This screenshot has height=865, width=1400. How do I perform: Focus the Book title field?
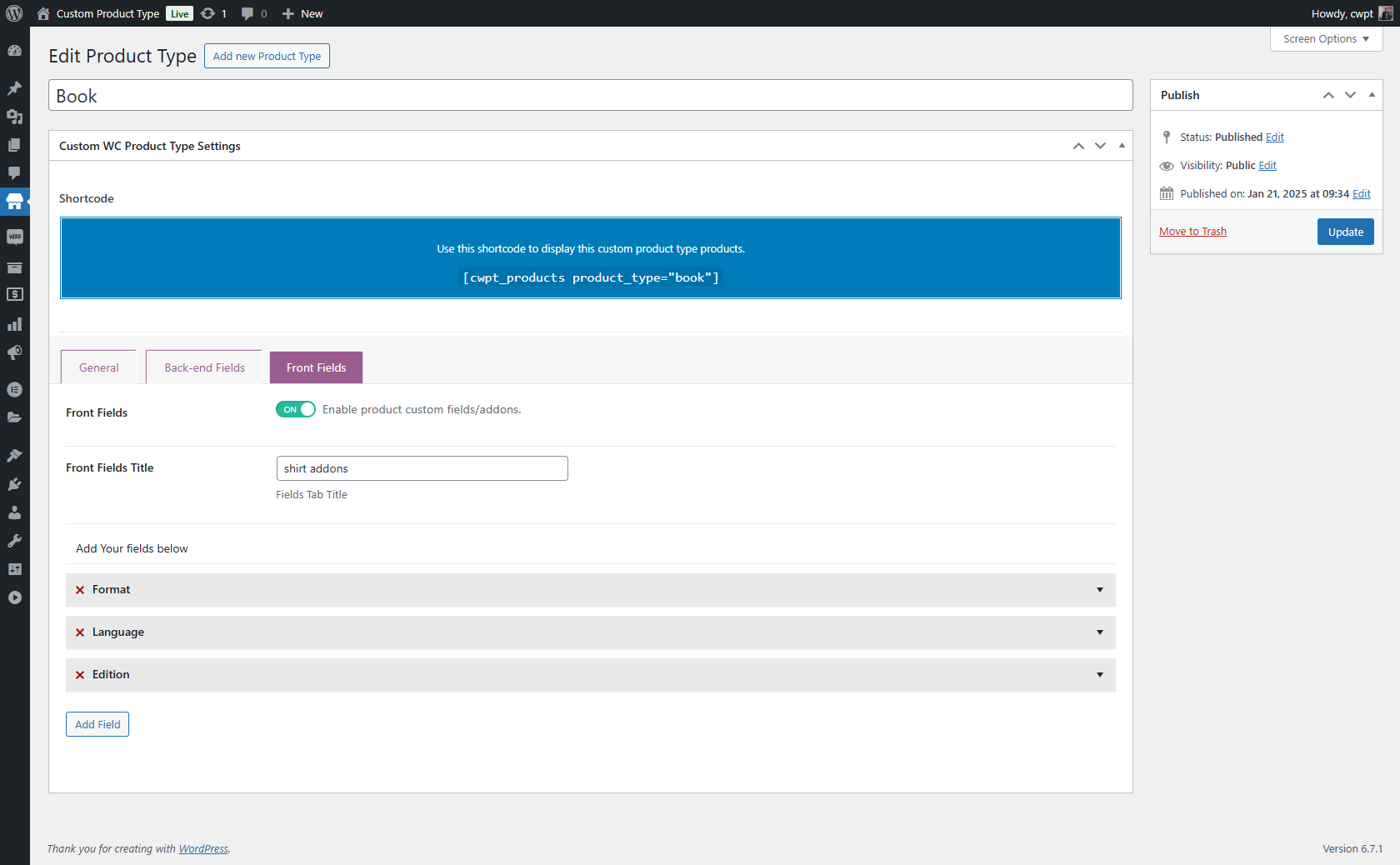coord(590,96)
